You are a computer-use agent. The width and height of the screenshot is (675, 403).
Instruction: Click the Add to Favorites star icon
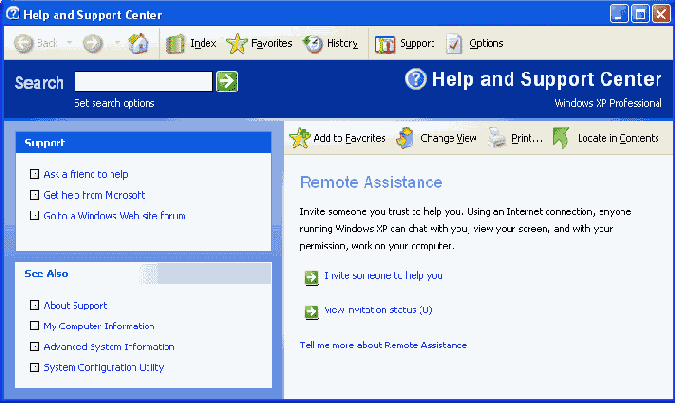300,138
